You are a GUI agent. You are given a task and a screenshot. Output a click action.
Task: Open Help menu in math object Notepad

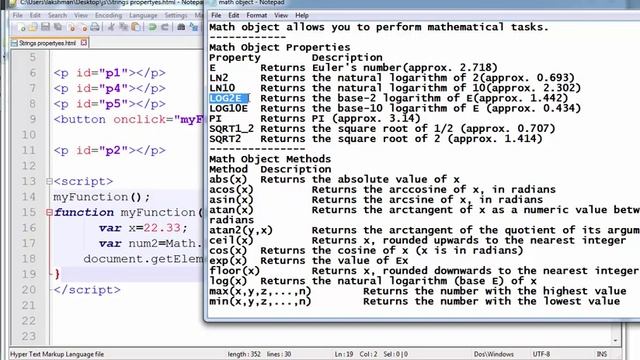pos(302,16)
